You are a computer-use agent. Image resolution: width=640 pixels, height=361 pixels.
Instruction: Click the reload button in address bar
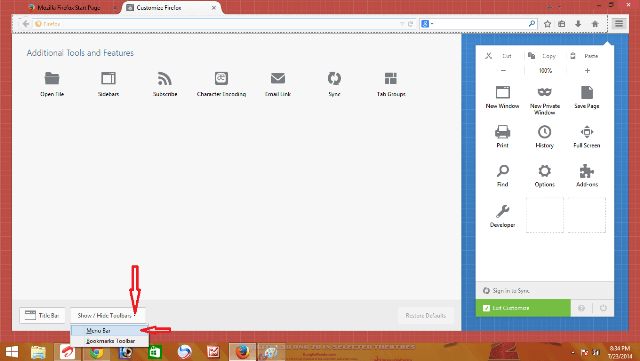point(411,24)
